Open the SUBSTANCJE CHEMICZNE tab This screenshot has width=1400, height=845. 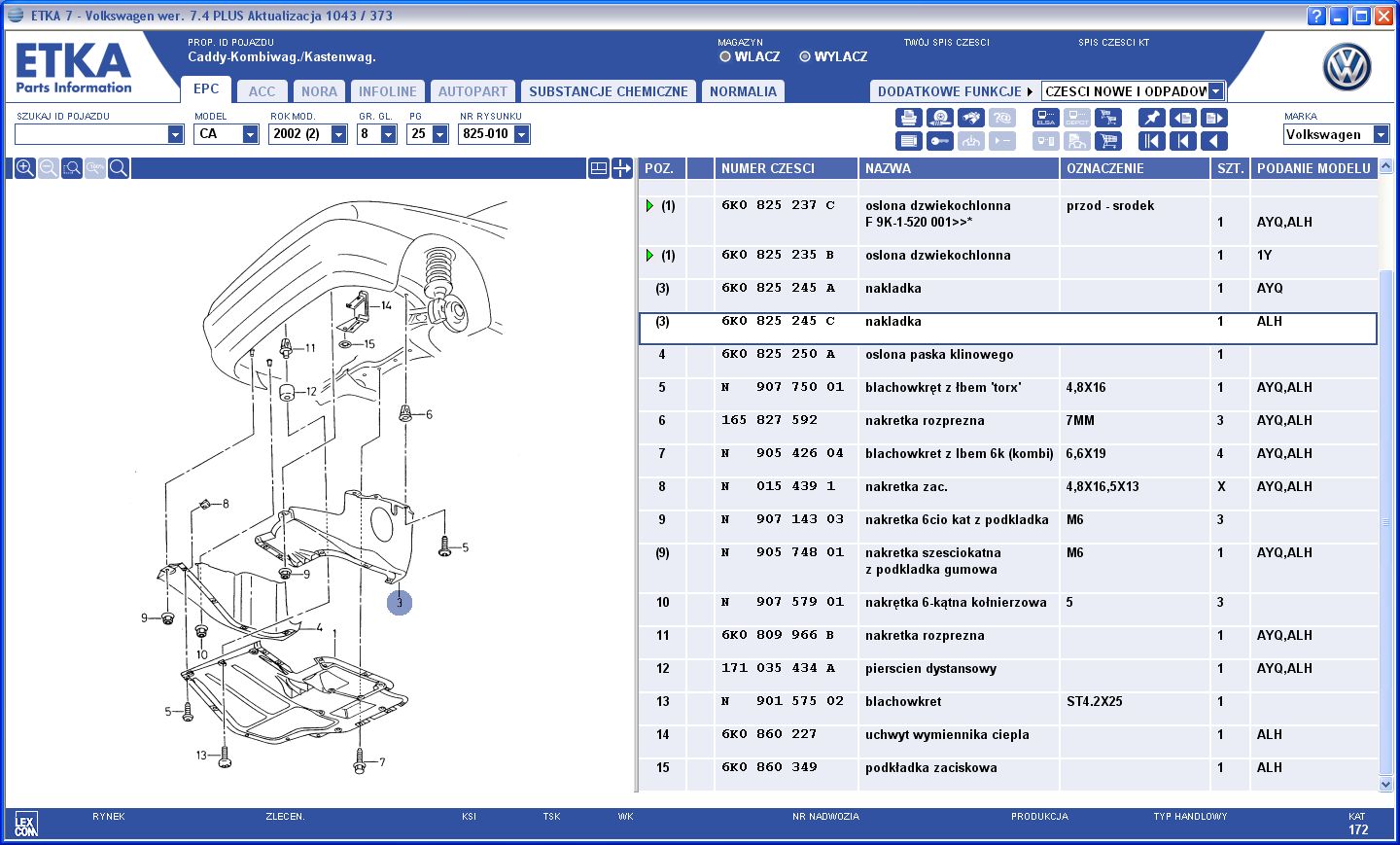[609, 91]
